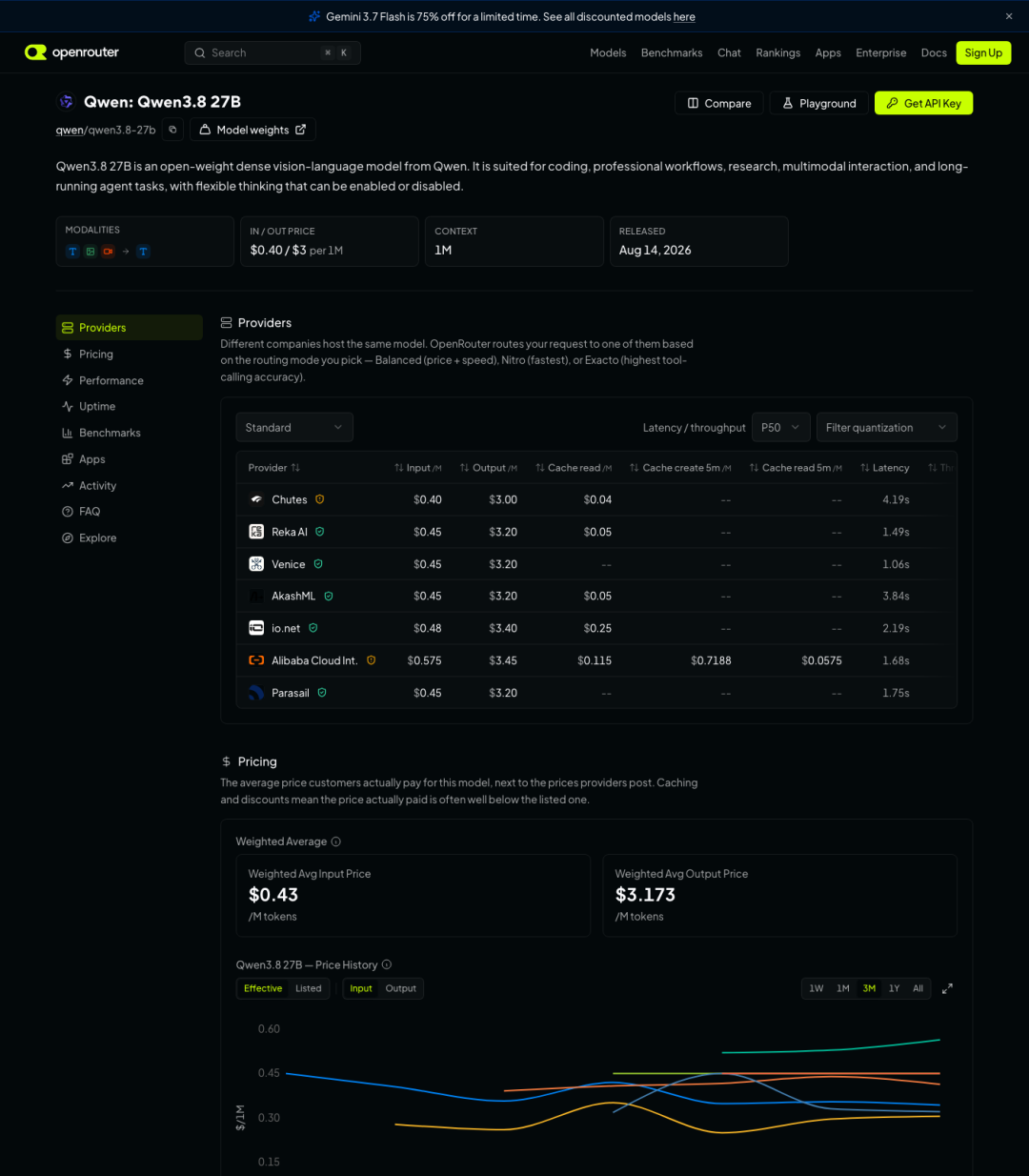Click the Qwen model avatar icon
1029x1176 pixels.
(x=67, y=102)
